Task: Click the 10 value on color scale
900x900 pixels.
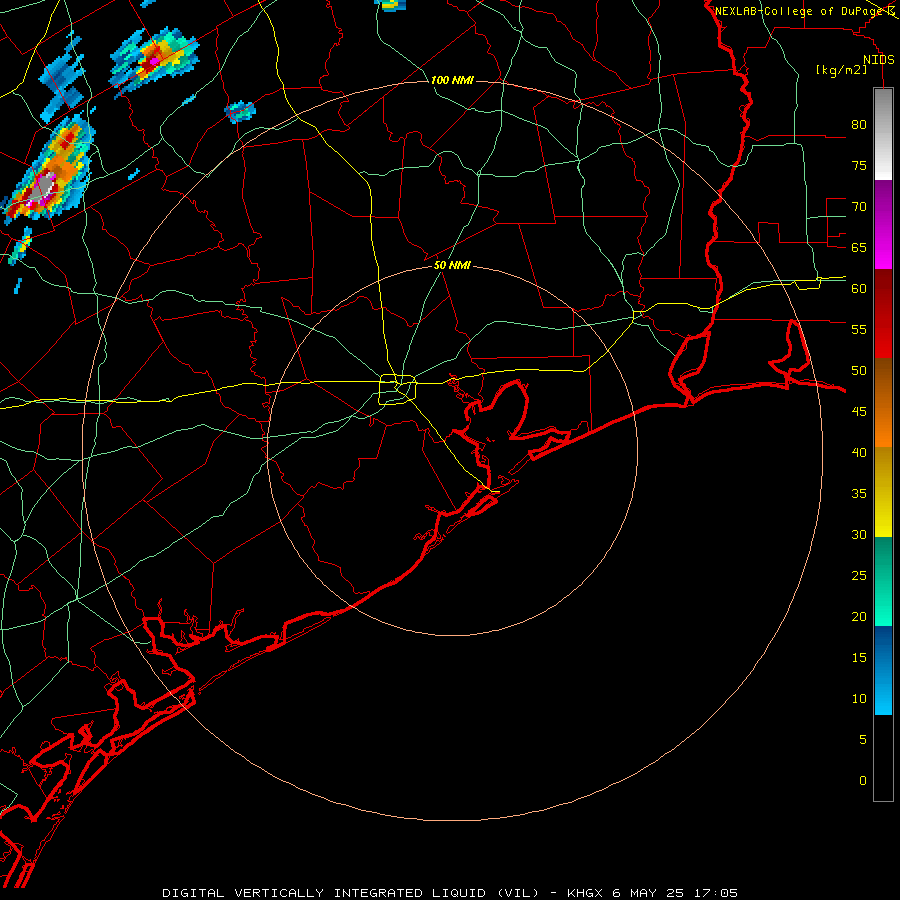Action: click(x=859, y=699)
